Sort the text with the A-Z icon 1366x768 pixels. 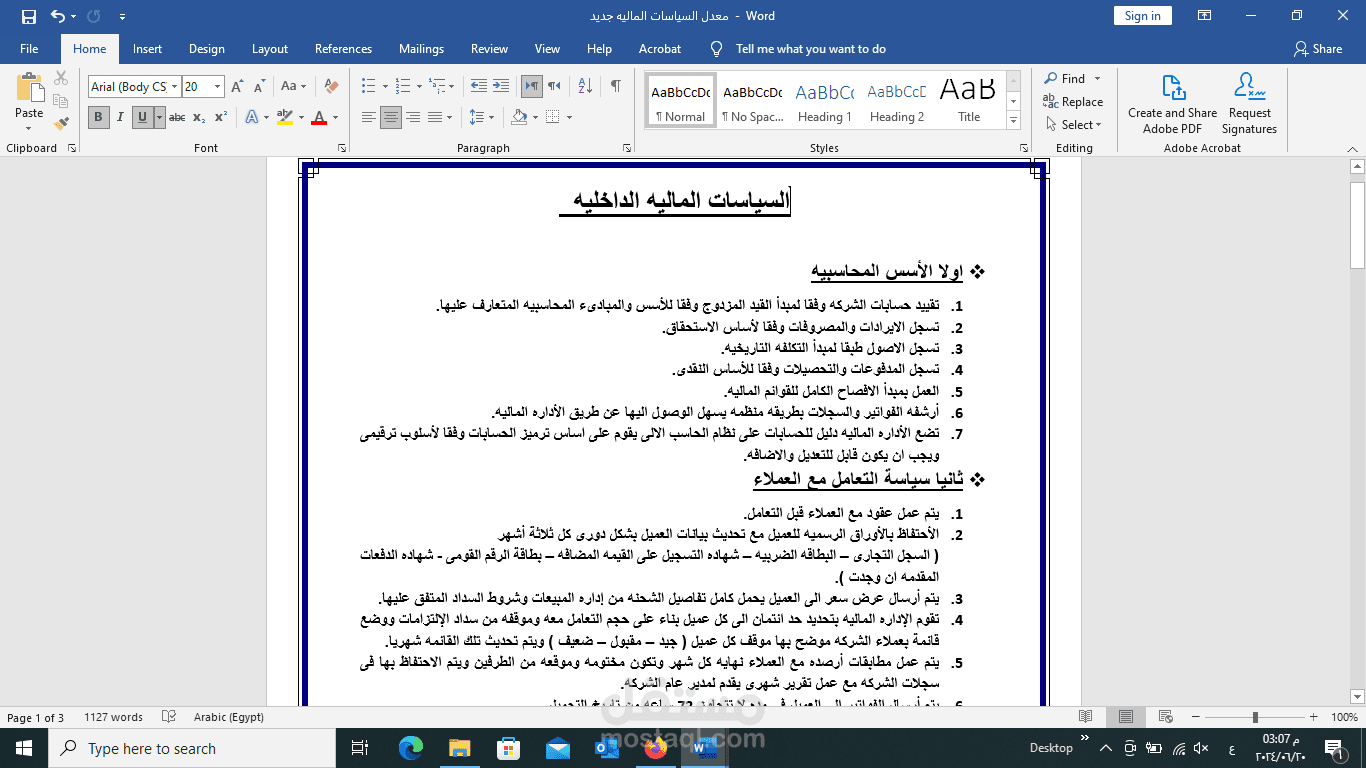click(x=587, y=87)
